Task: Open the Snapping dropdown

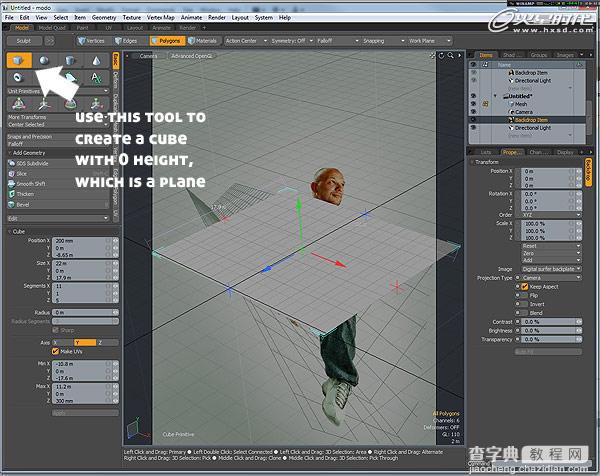Action: (x=383, y=41)
